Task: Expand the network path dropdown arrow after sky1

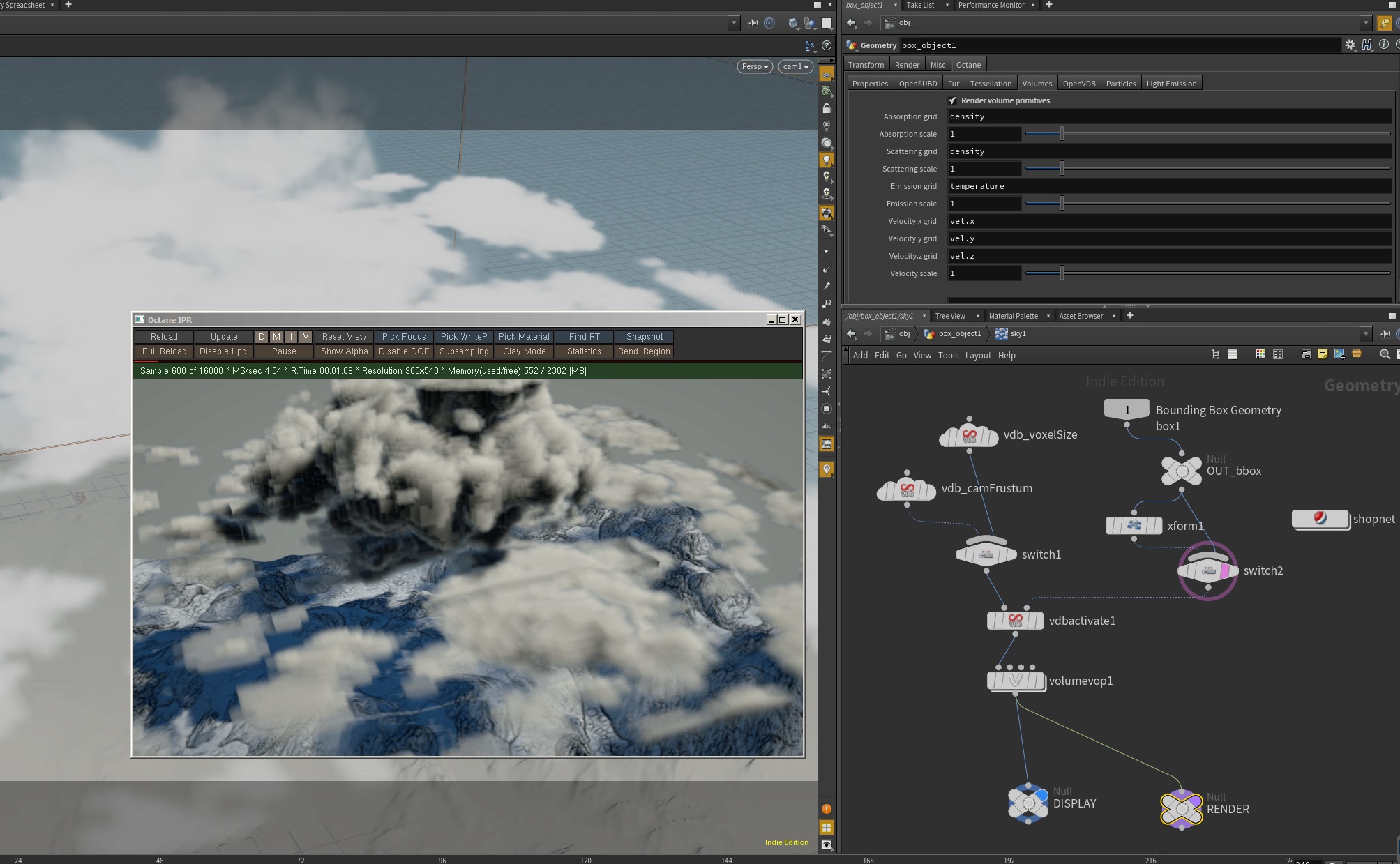Action: click(x=1365, y=333)
